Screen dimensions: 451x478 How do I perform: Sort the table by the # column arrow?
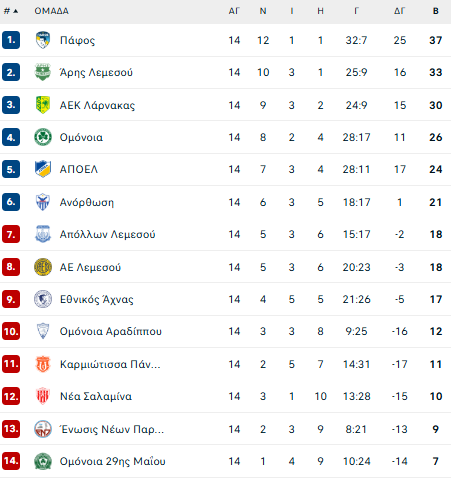11,11
